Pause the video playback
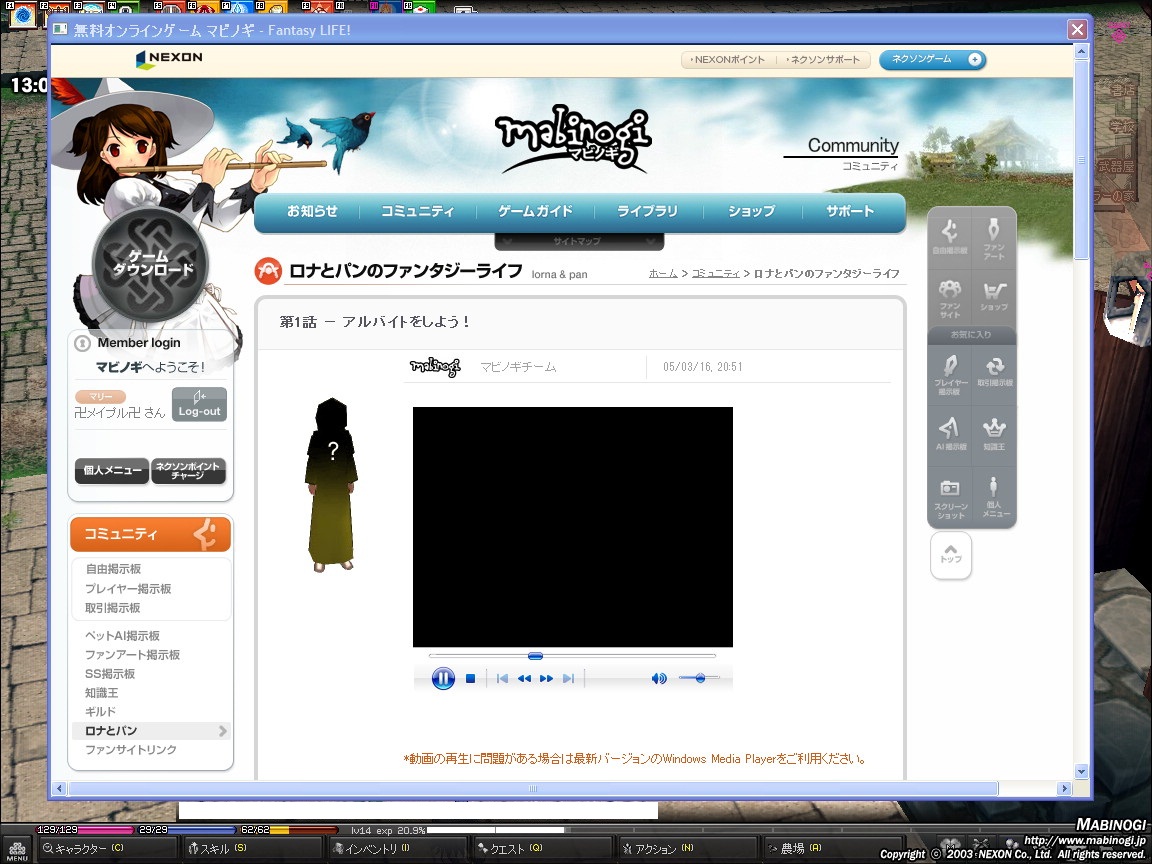This screenshot has height=864, width=1152. coord(443,679)
